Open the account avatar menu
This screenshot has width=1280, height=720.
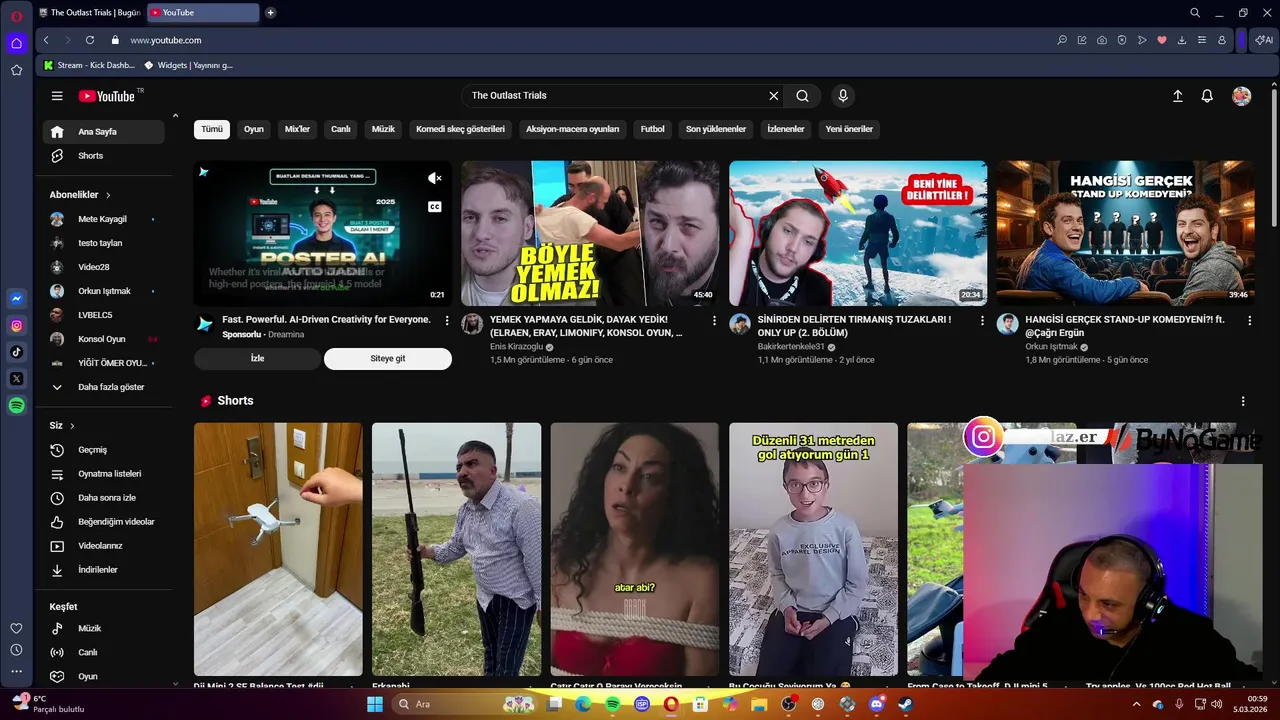pyautogui.click(x=1242, y=96)
